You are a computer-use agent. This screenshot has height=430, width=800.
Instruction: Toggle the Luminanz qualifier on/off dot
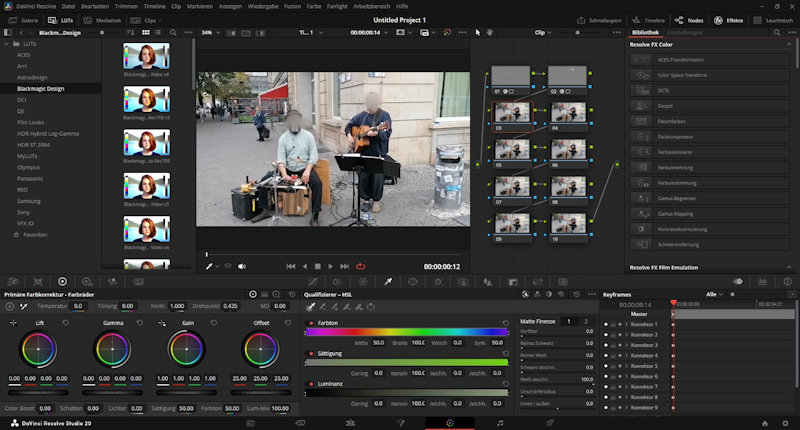[311, 382]
